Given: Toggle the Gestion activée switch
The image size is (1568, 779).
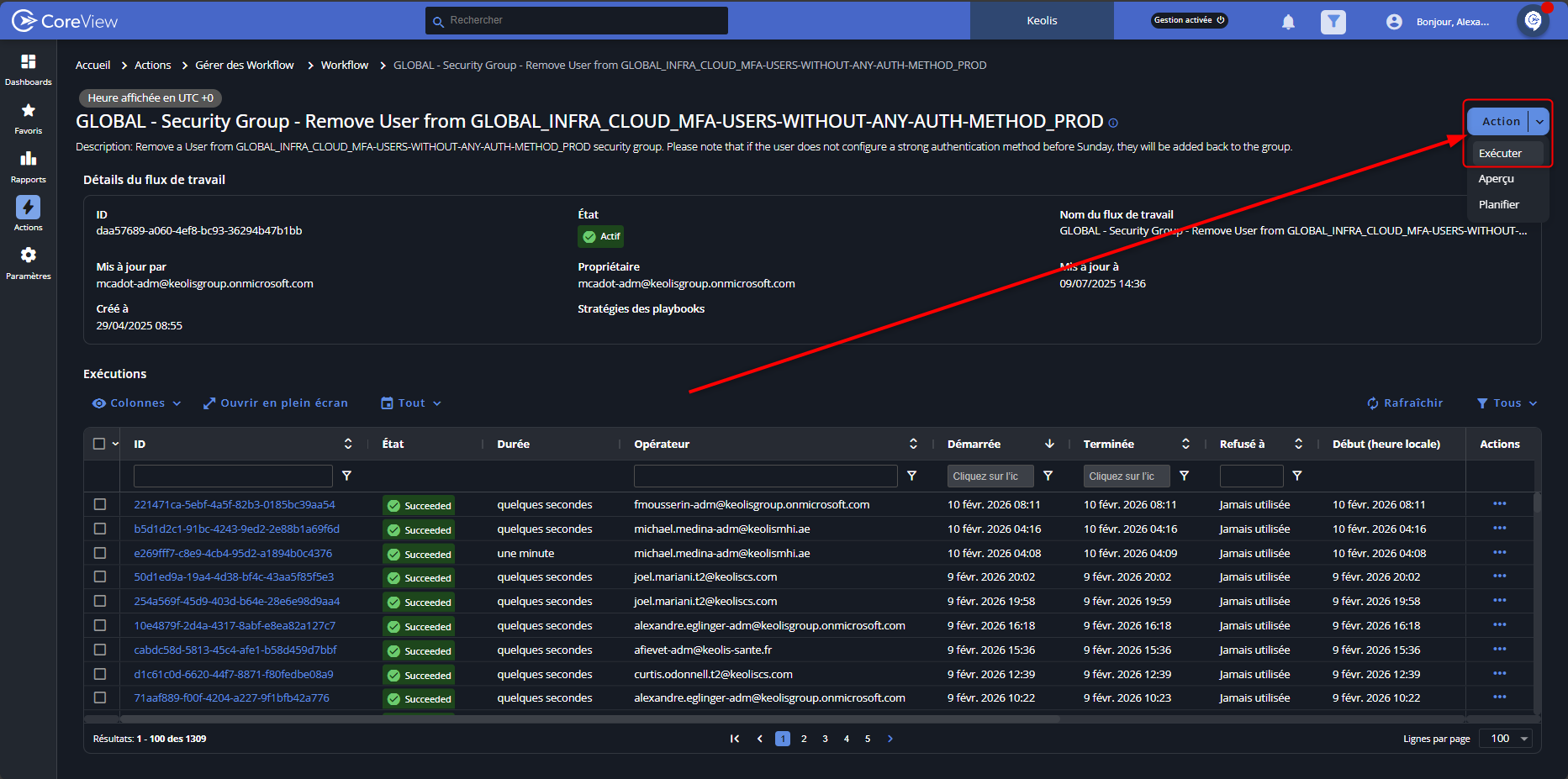Looking at the screenshot, I should (x=1189, y=20).
